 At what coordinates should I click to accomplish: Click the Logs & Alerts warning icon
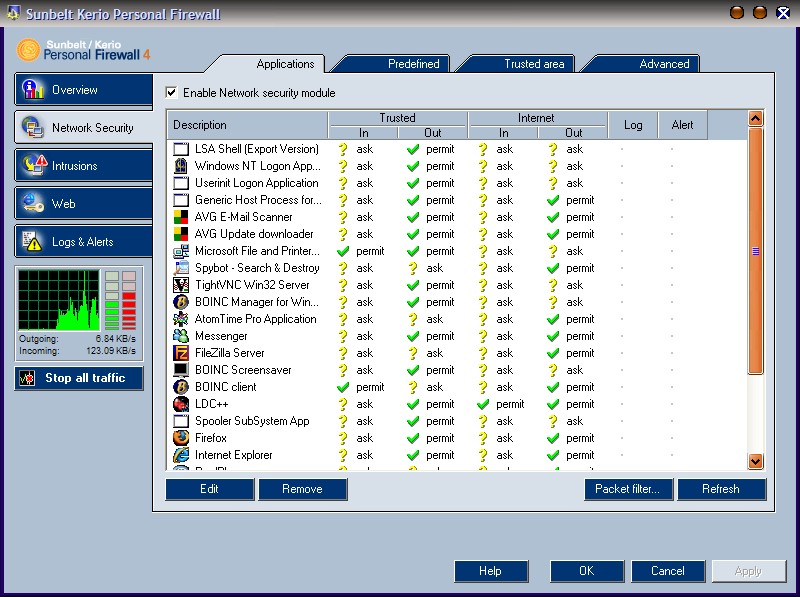tap(32, 241)
